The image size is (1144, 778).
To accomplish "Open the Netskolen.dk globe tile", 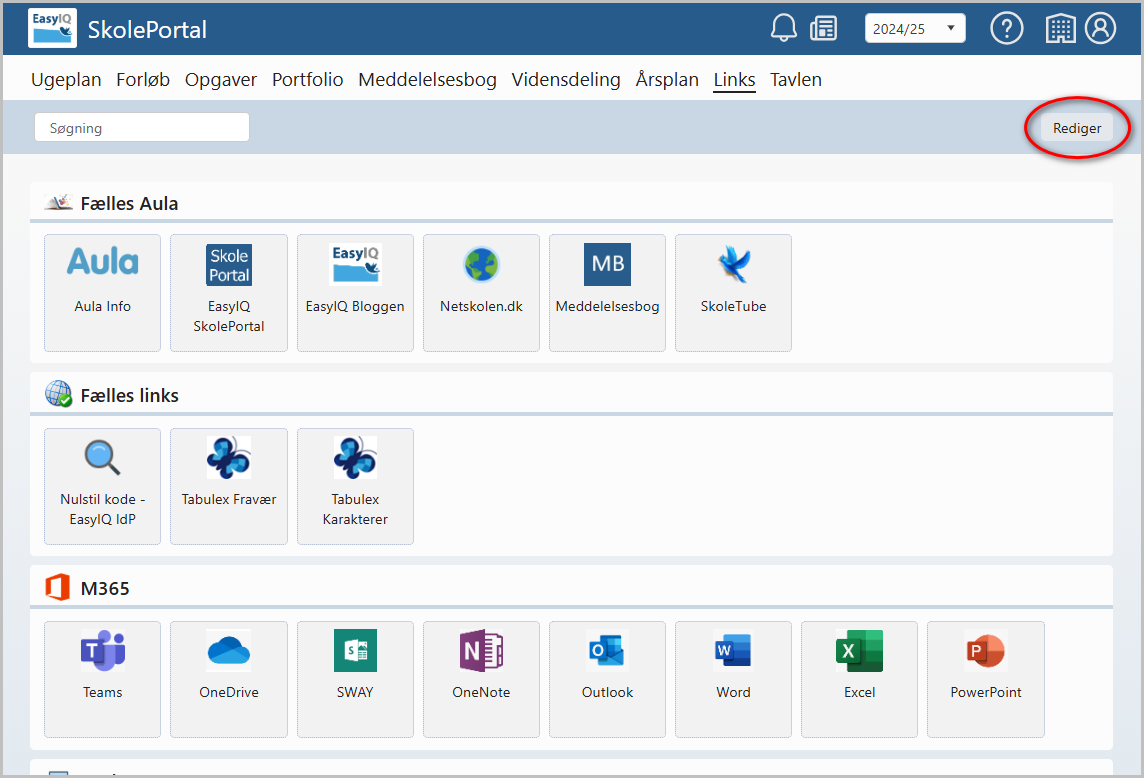I will tap(482, 293).
